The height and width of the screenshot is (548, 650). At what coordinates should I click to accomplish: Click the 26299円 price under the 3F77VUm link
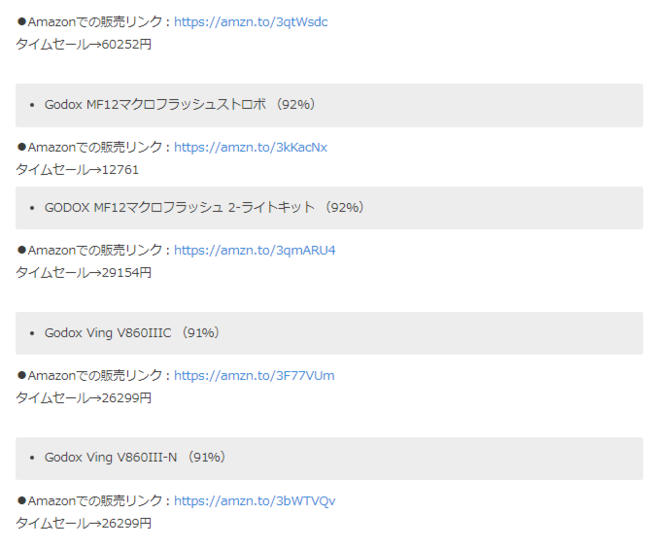pos(84,398)
